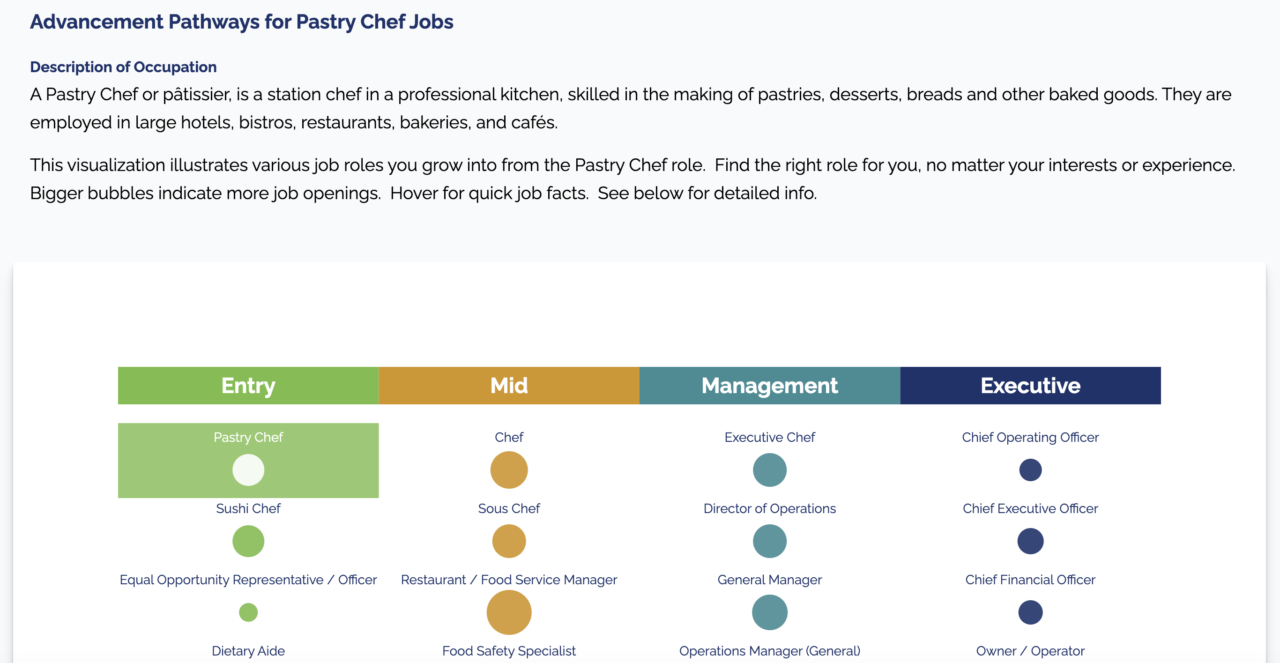Click the Operations Manager (General) label
Screen dimensions: 1280x663
pyautogui.click(x=770, y=651)
